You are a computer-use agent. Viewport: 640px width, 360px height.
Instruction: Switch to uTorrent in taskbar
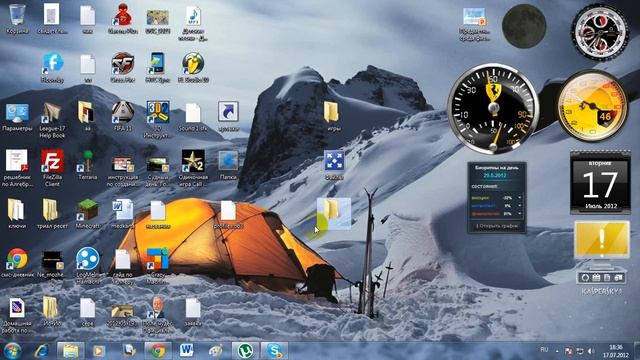coord(245,351)
